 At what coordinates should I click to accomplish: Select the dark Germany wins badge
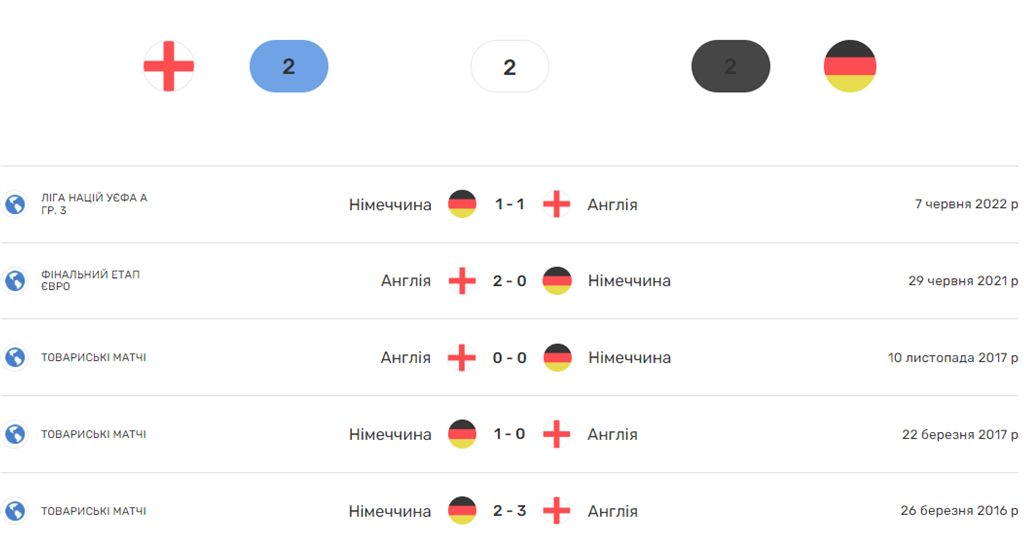[x=730, y=66]
